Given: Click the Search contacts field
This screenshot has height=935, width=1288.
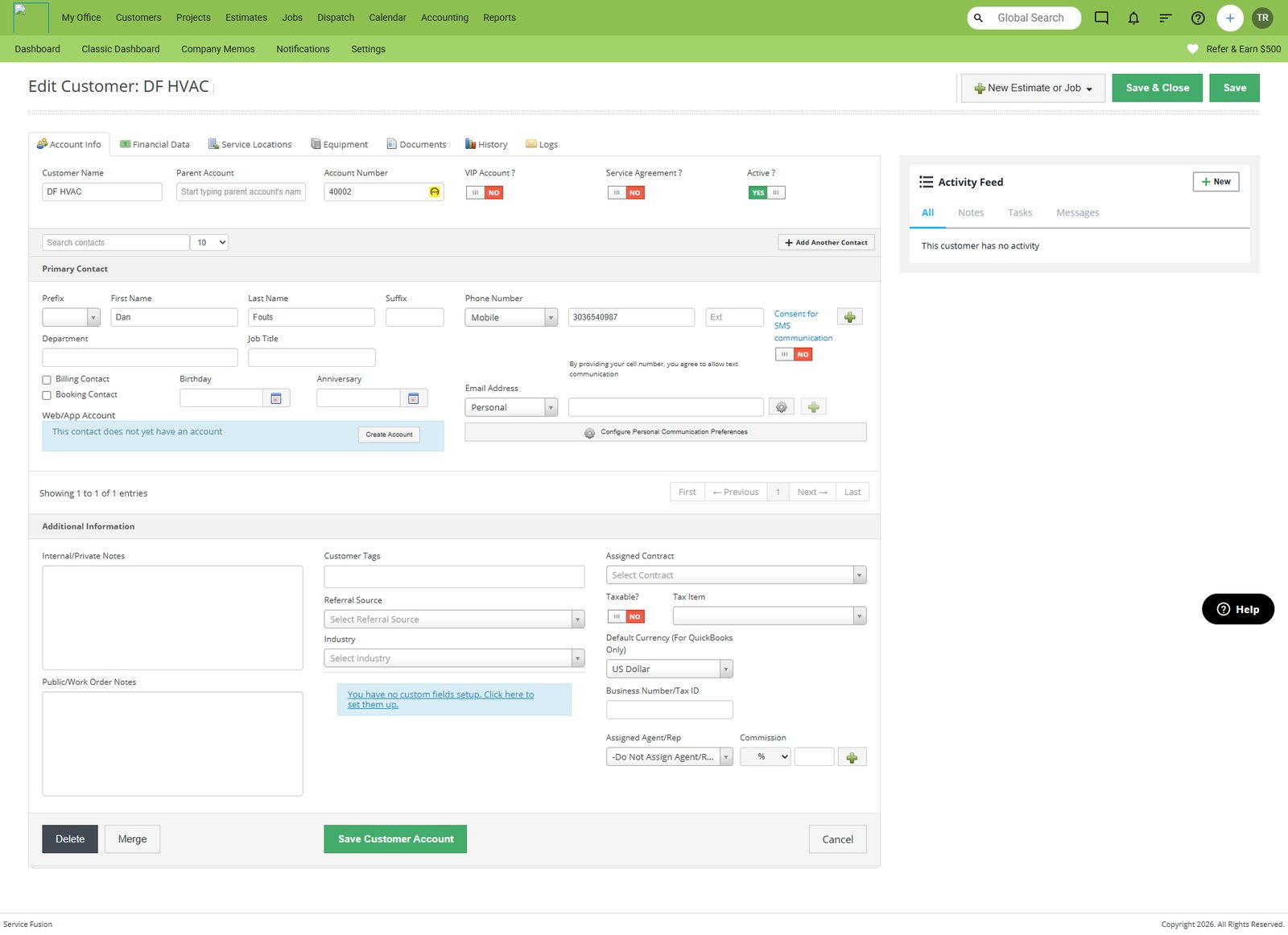Looking at the screenshot, I should coord(116,242).
